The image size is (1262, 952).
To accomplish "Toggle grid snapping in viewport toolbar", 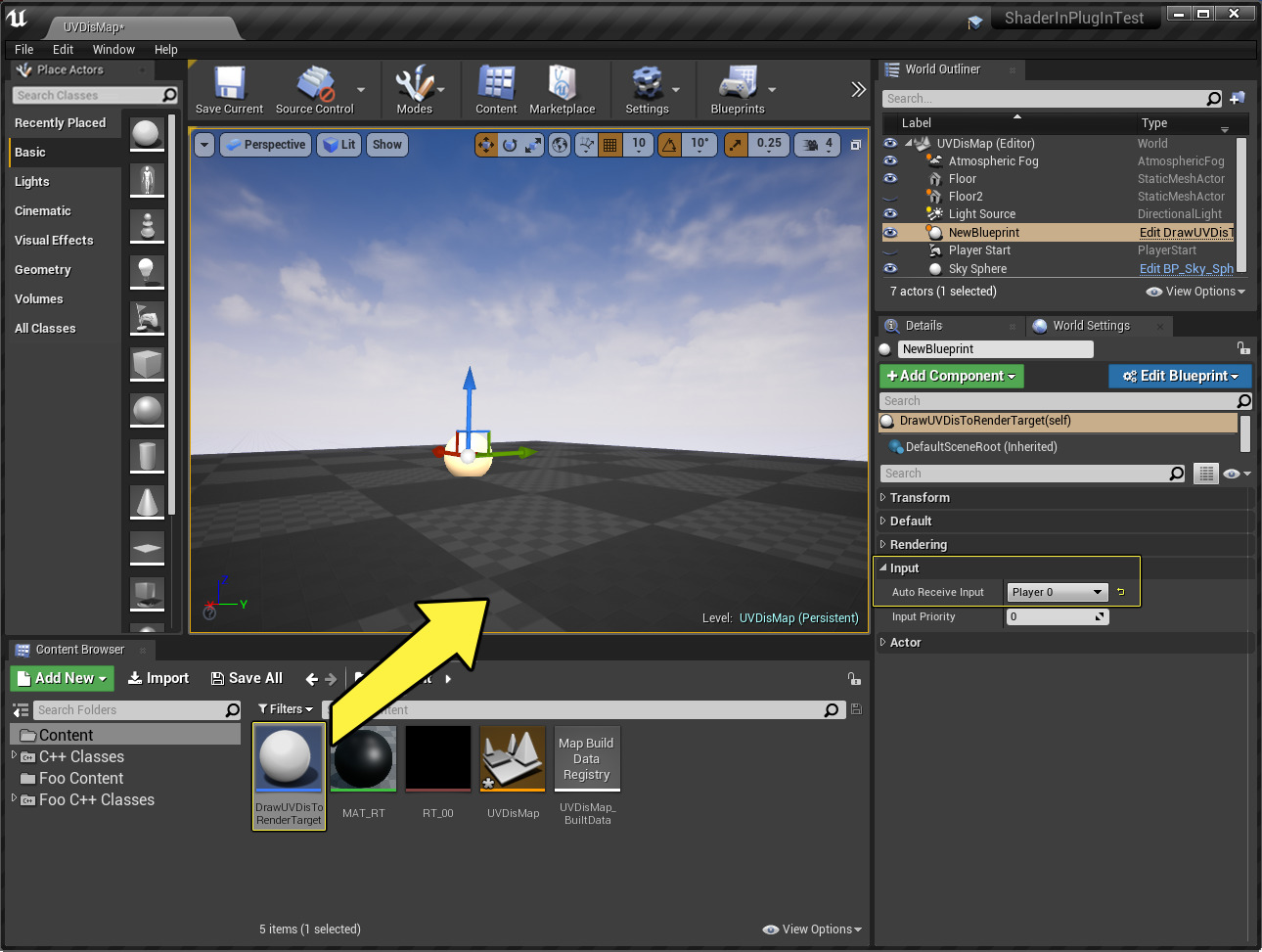I will point(610,145).
